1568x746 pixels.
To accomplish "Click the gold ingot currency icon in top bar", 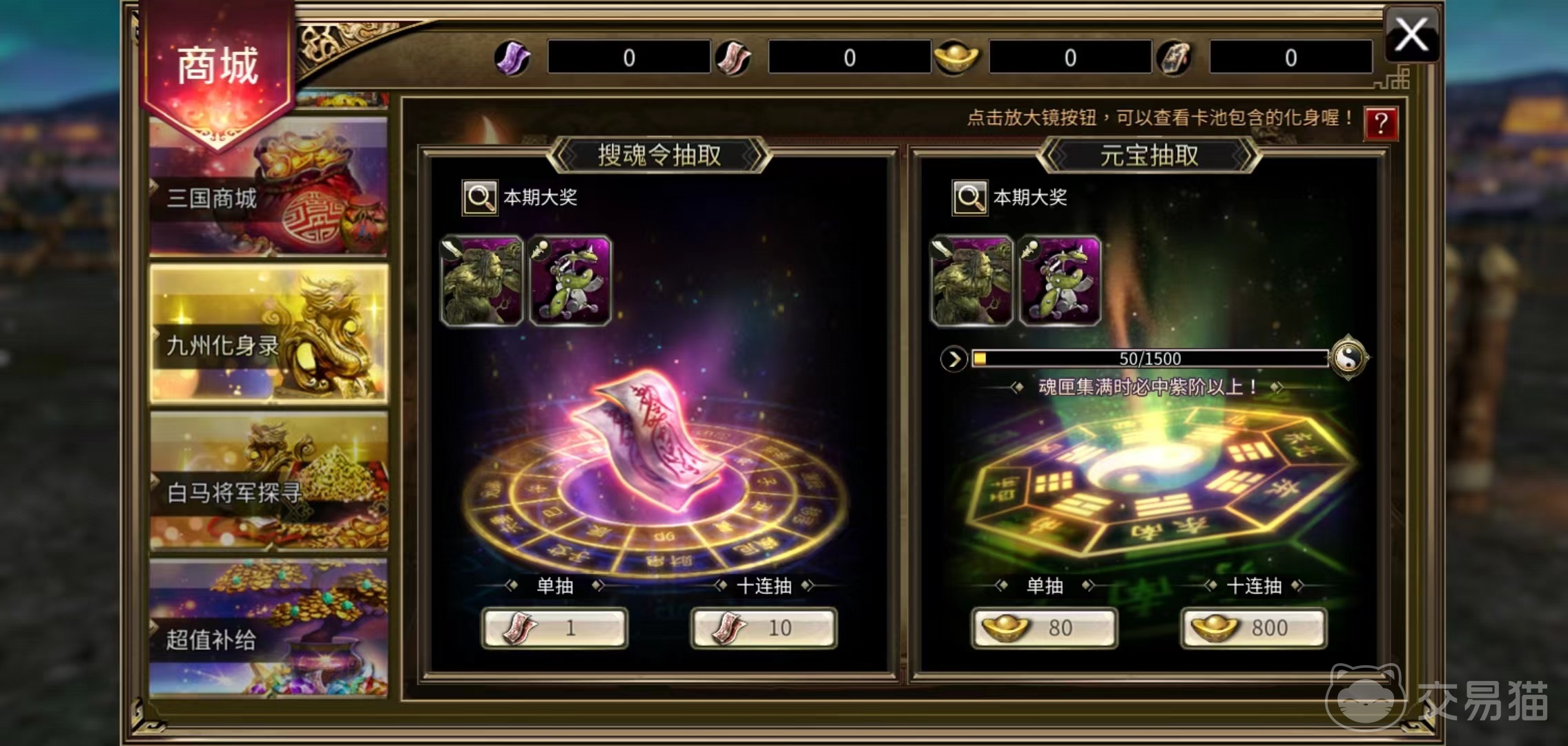I will [956, 57].
